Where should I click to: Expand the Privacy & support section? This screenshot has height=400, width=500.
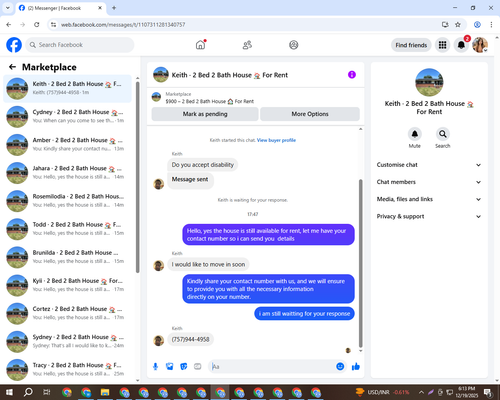click(429, 217)
